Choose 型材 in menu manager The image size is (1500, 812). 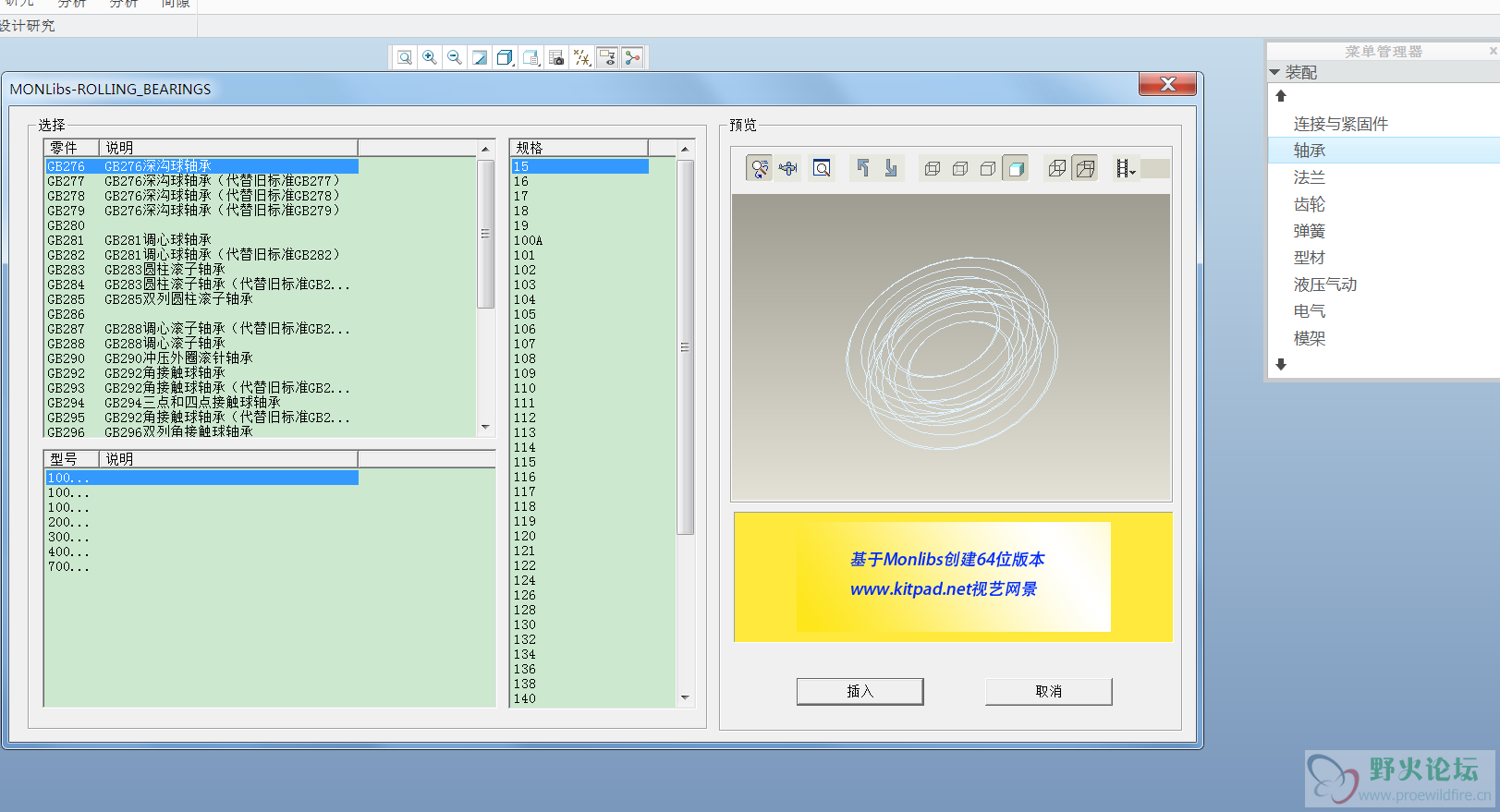(x=1384, y=258)
